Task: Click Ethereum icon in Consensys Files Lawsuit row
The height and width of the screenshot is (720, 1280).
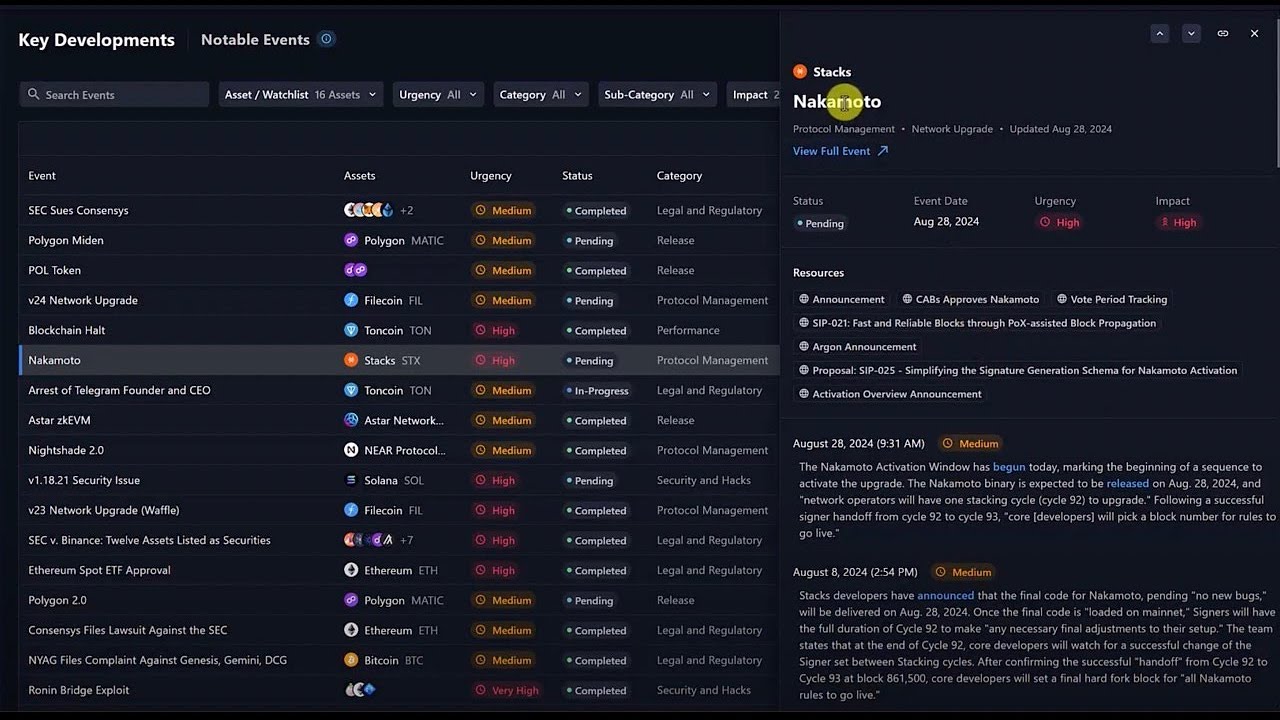Action: [x=351, y=630]
